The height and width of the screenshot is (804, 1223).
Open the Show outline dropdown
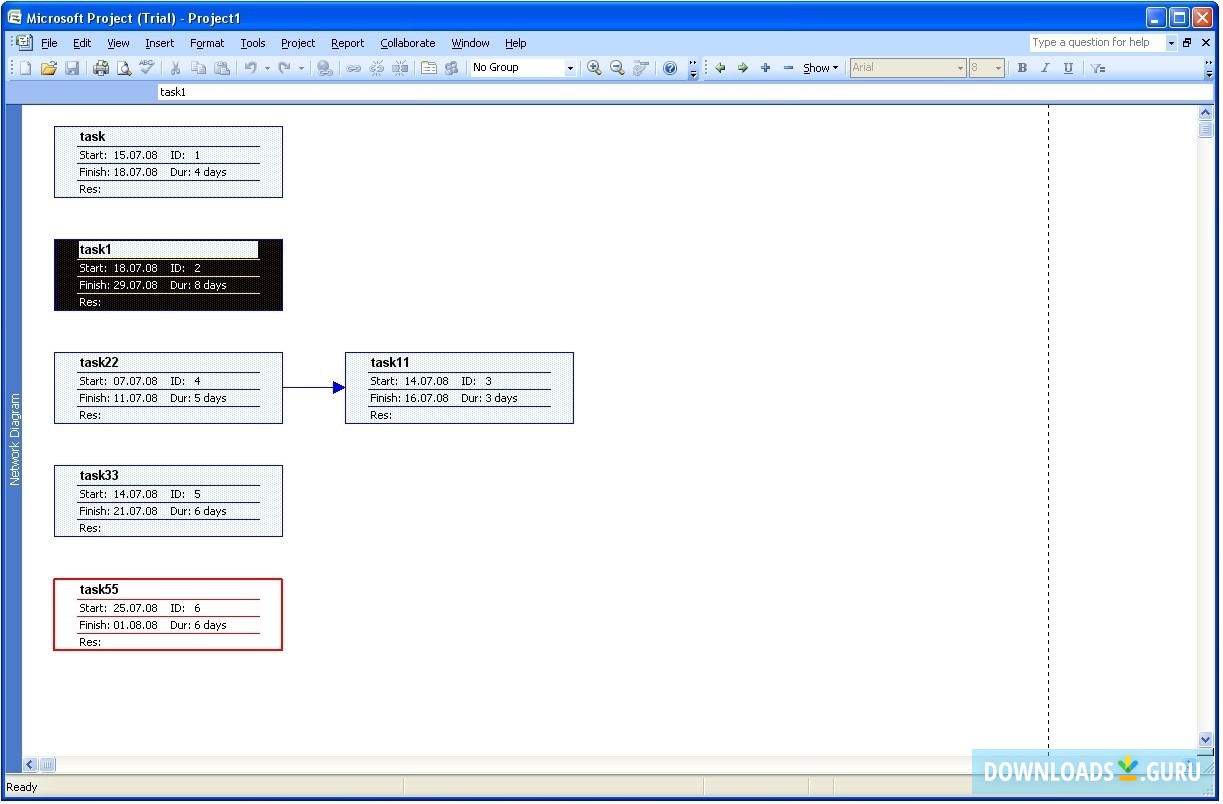click(x=820, y=68)
